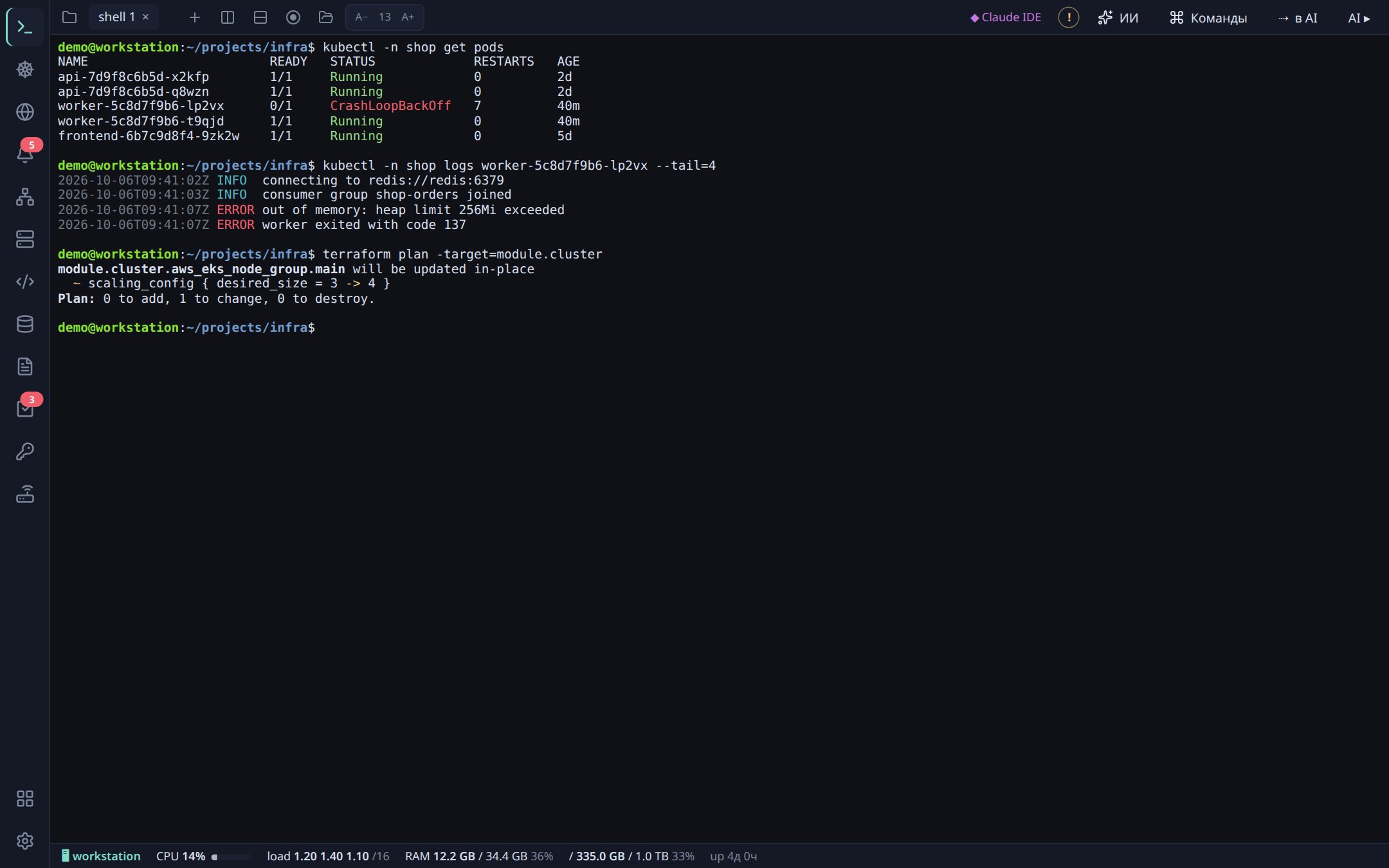
Task: Split terminal horizontally
Action: click(260, 17)
